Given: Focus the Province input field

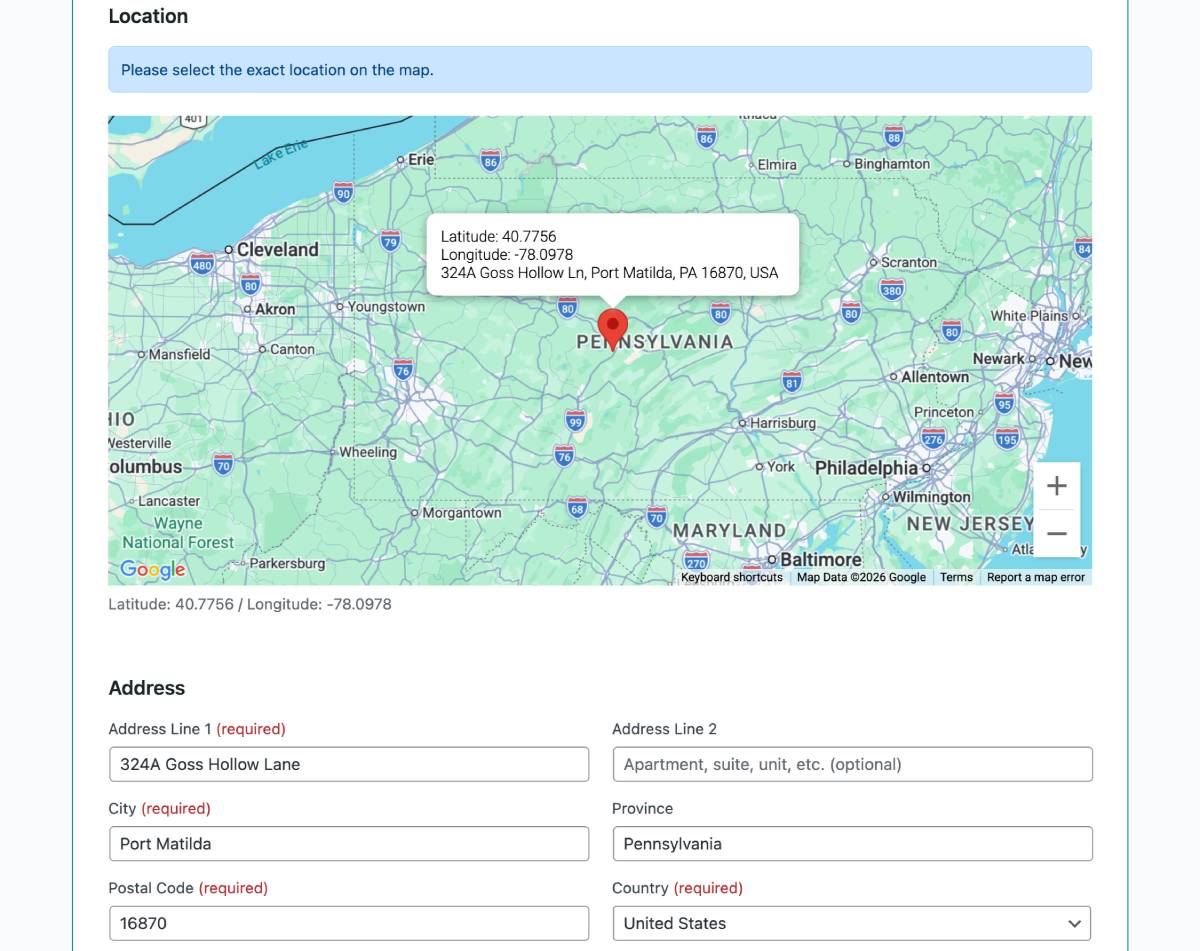Looking at the screenshot, I should [x=852, y=843].
